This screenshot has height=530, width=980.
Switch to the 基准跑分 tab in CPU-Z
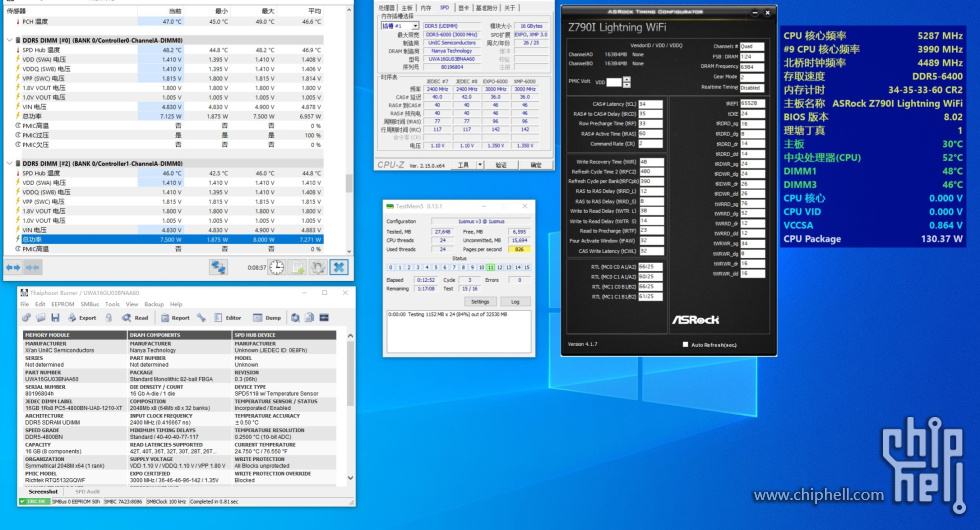pyautogui.click(x=487, y=8)
